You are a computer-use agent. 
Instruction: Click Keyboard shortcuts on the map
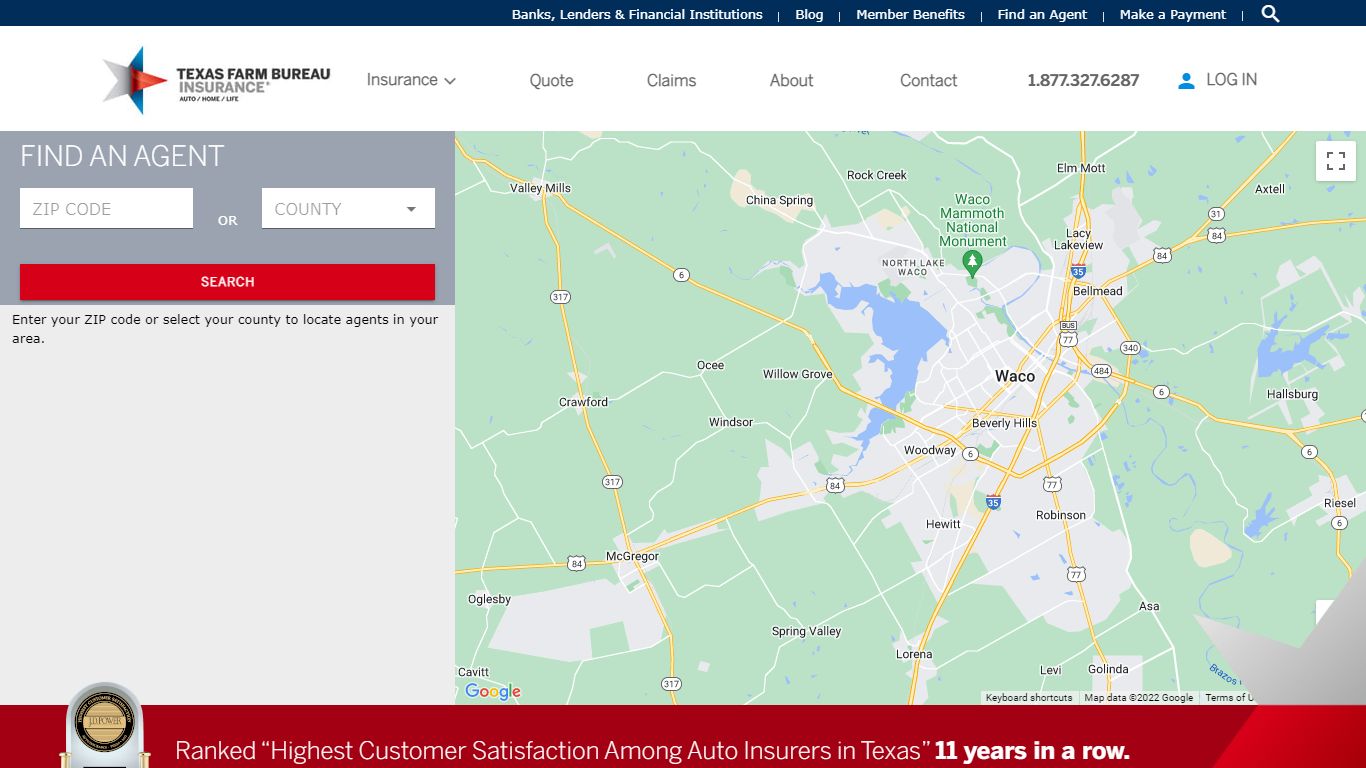pos(1029,698)
